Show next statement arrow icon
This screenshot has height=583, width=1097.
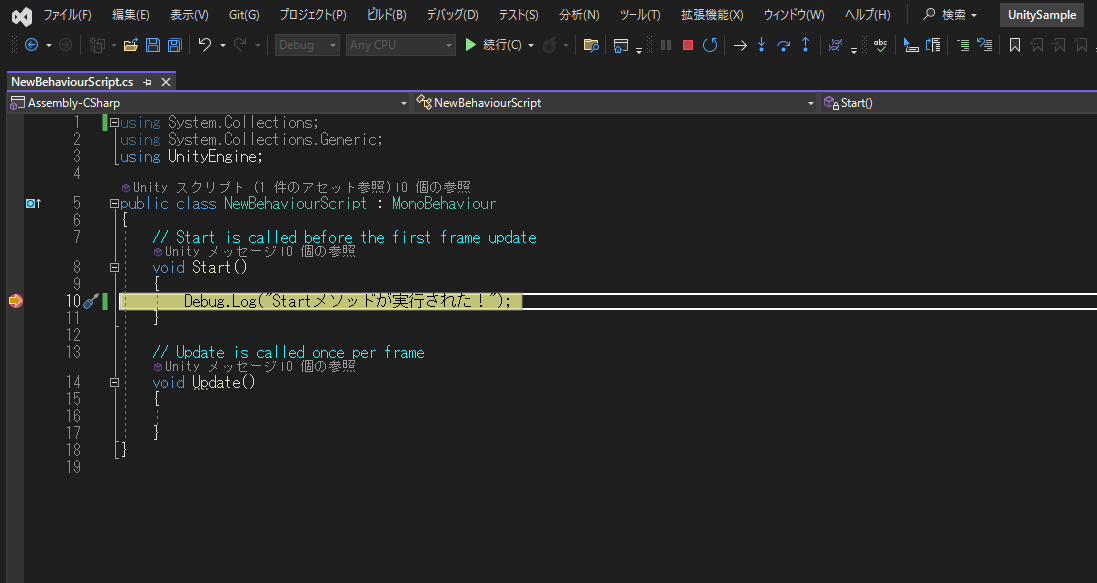click(740, 45)
